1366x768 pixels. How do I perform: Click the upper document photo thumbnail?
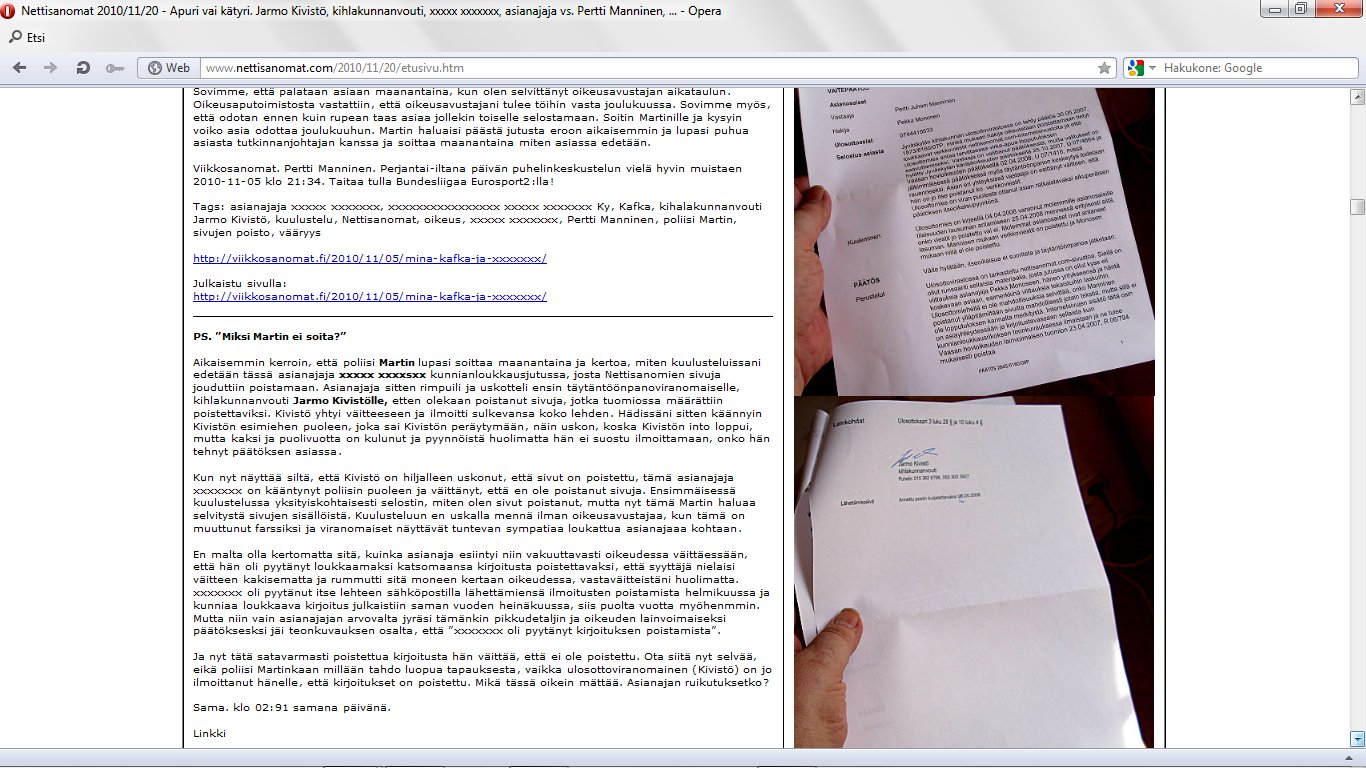click(x=974, y=240)
